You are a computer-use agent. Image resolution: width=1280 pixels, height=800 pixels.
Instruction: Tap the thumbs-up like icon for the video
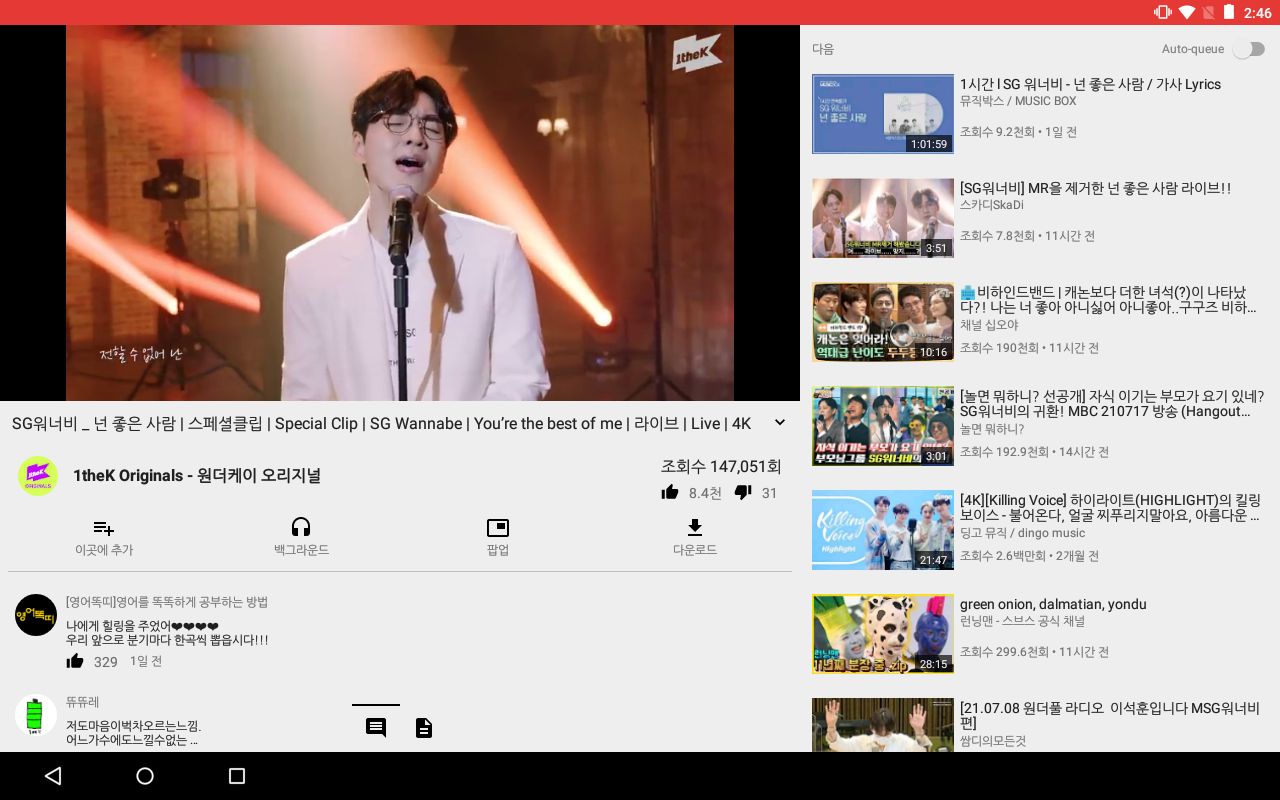pyautogui.click(x=670, y=492)
